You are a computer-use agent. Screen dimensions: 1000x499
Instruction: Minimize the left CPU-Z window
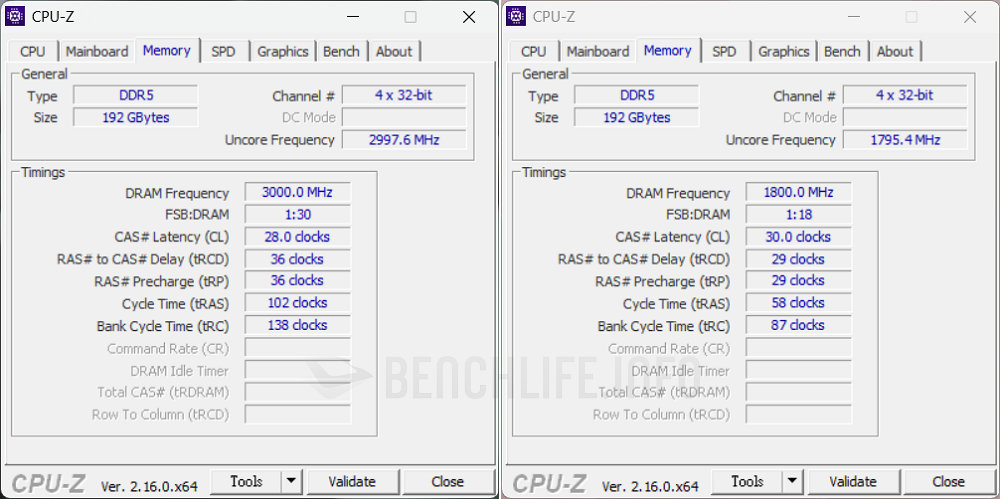tap(351, 17)
